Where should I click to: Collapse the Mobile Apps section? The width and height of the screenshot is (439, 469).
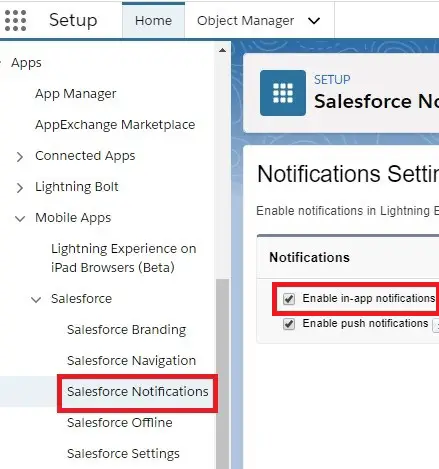click(20, 219)
